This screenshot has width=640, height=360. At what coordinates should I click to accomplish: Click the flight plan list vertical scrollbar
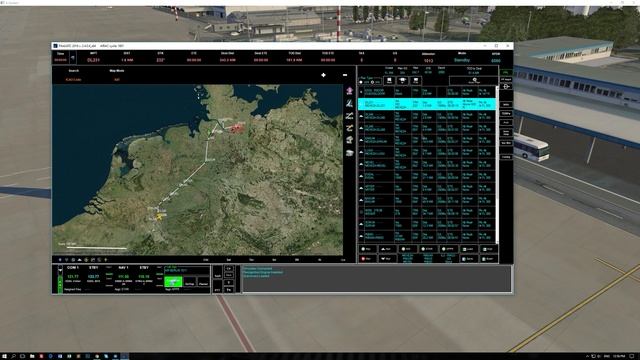click(x=497, y=164)
